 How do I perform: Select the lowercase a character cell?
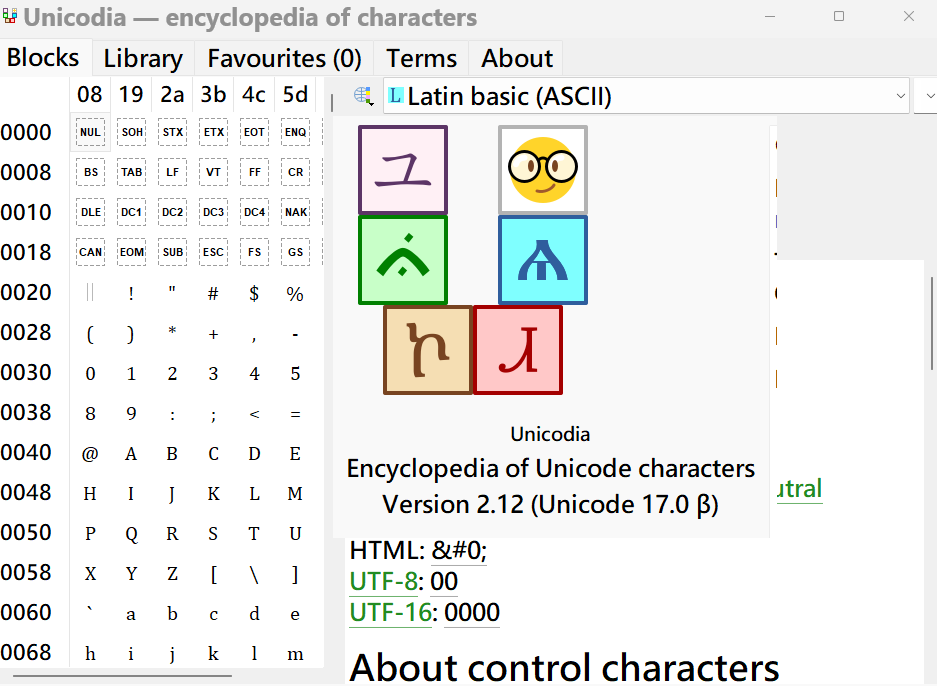click(131, 612)
